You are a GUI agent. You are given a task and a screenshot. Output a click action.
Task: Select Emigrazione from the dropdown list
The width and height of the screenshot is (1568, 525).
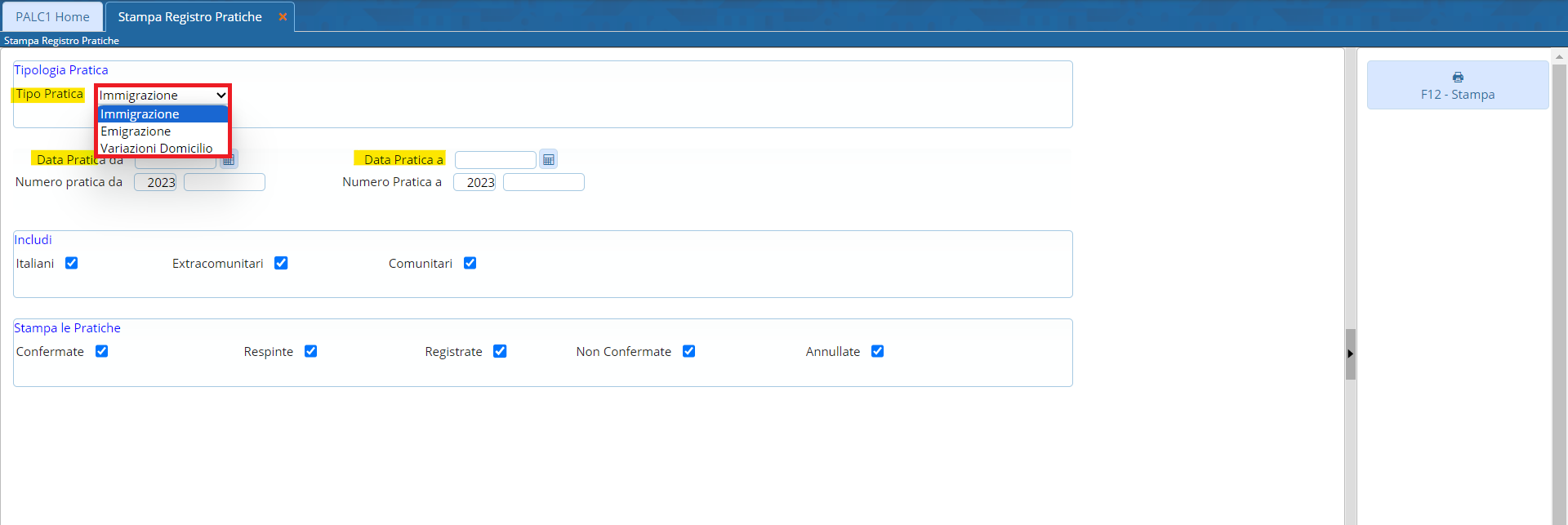(136, 131)
